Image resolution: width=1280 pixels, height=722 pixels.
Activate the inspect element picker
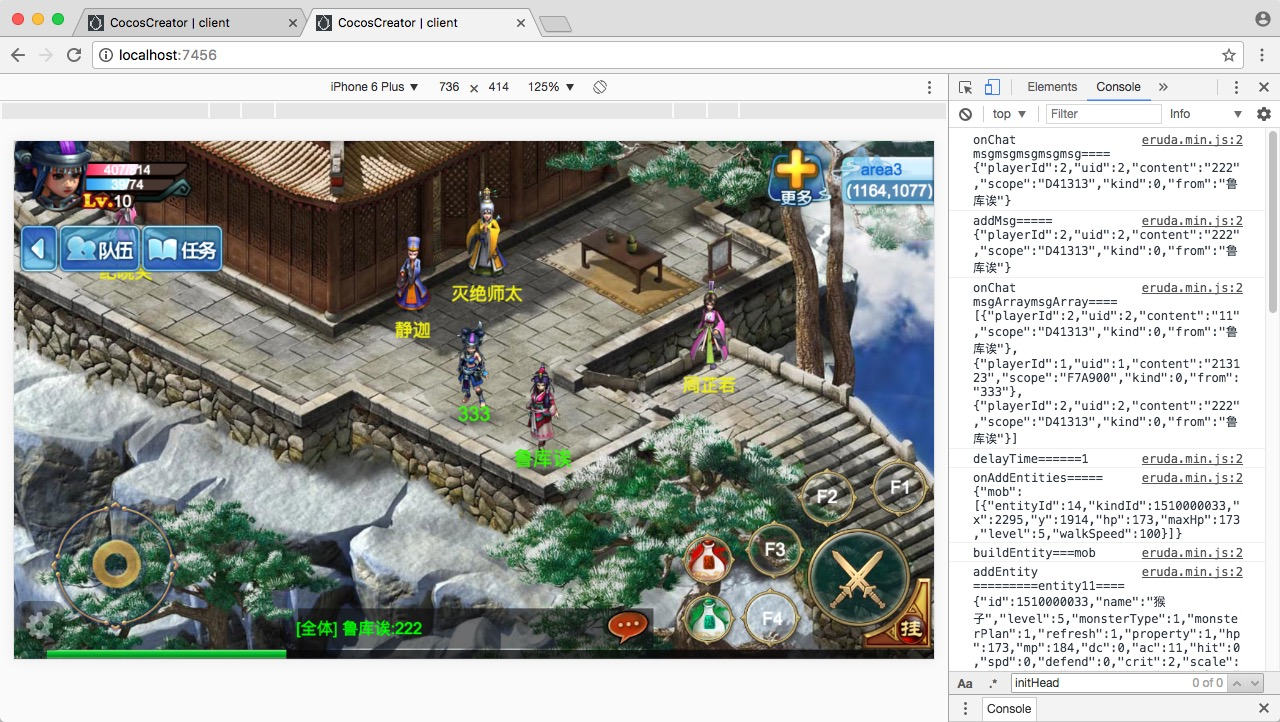965,87
